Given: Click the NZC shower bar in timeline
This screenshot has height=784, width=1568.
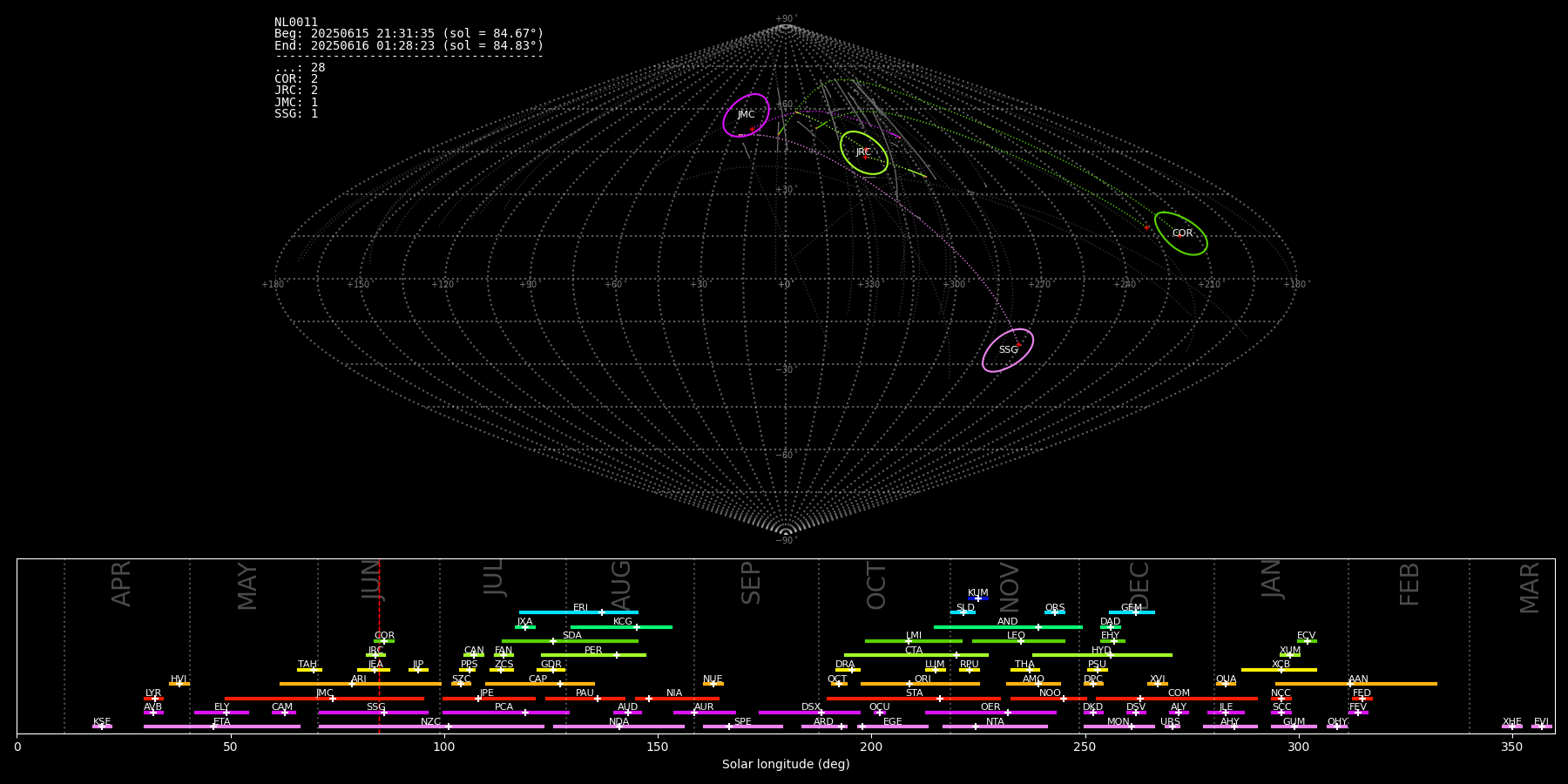Looking at the screenshot, I should (431, 727).
